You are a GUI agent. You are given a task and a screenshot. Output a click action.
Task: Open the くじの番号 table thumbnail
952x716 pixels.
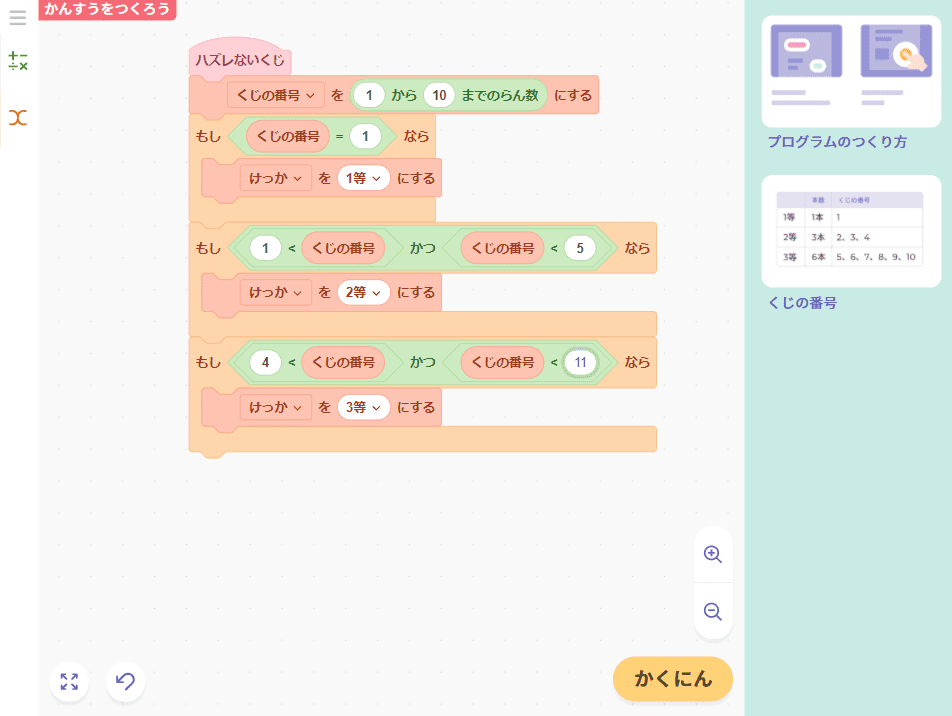851,230
